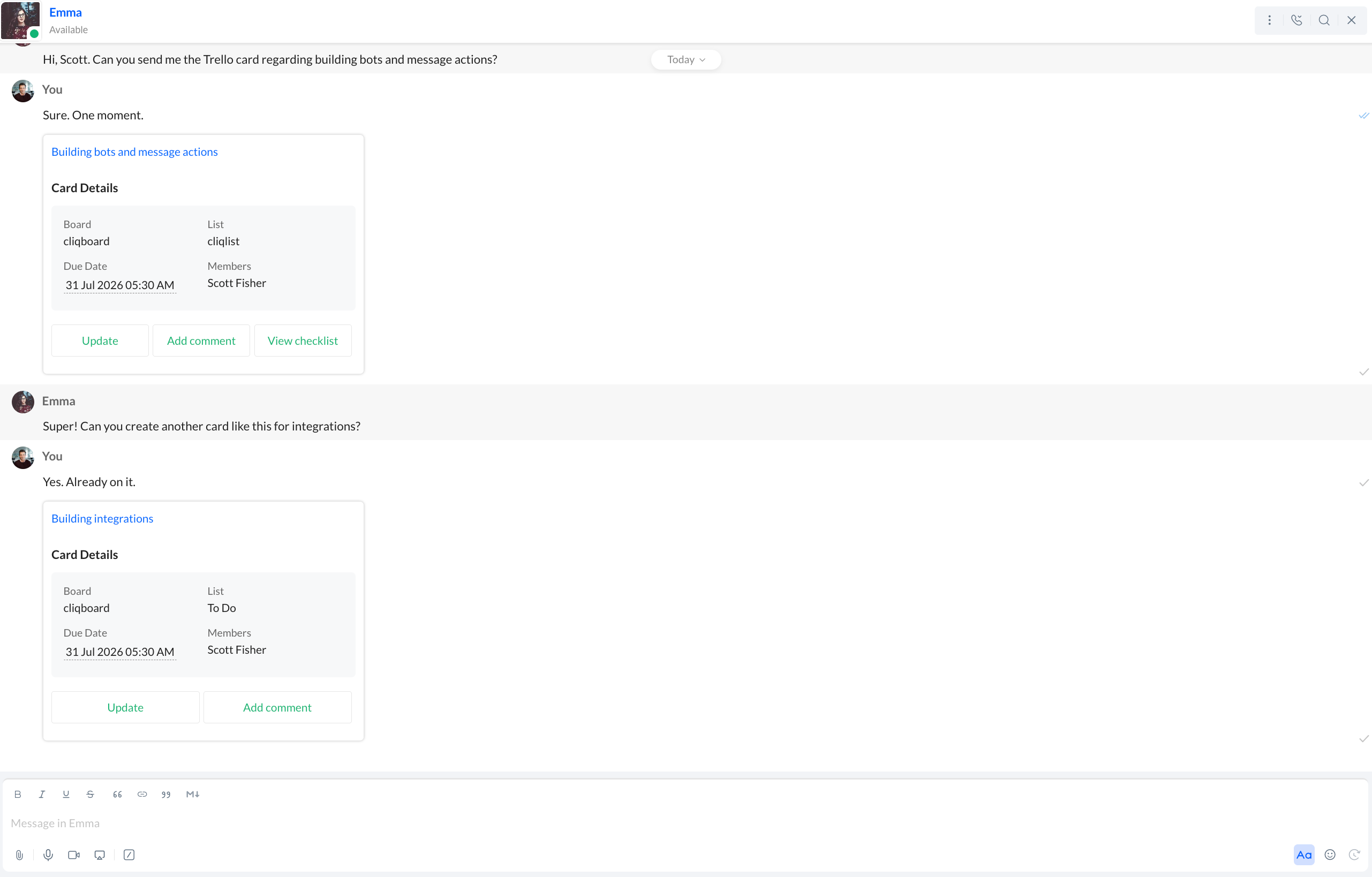The width and height of the screenshot is (1372, 877).
Task: Start a call with Emma
Action: click(1297, 20)
